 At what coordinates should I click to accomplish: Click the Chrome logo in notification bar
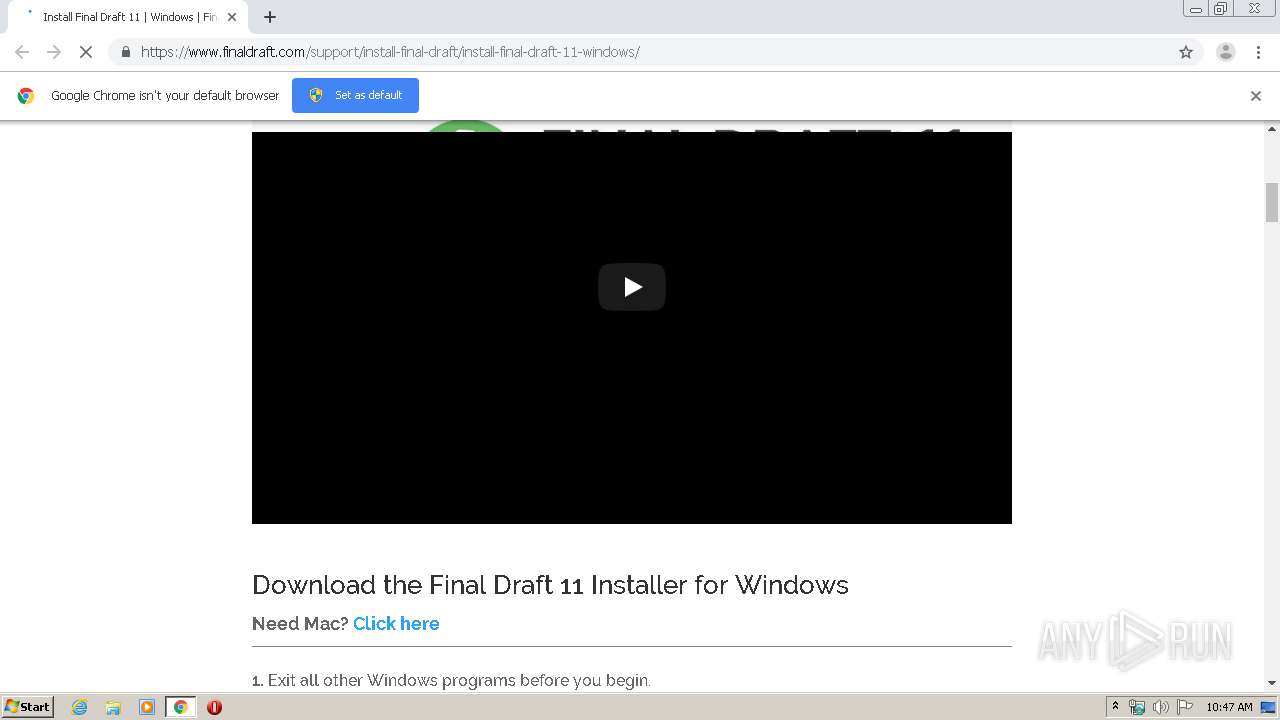point(26,96)
